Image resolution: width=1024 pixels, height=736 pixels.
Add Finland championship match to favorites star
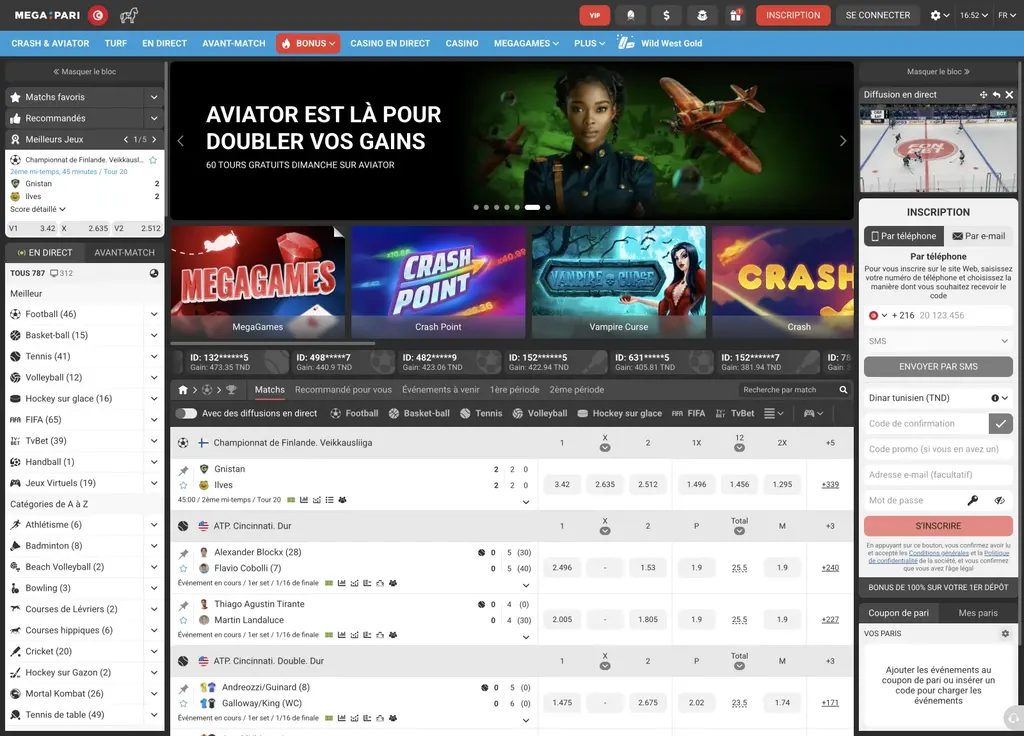pyautogui.click(x=153, y=160)
